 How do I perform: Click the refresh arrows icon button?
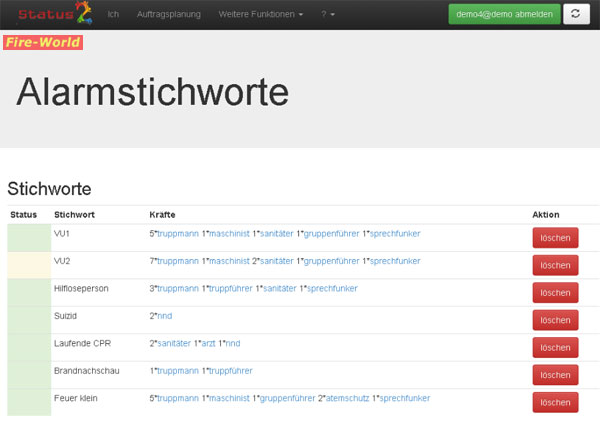(x=576, y=14)
